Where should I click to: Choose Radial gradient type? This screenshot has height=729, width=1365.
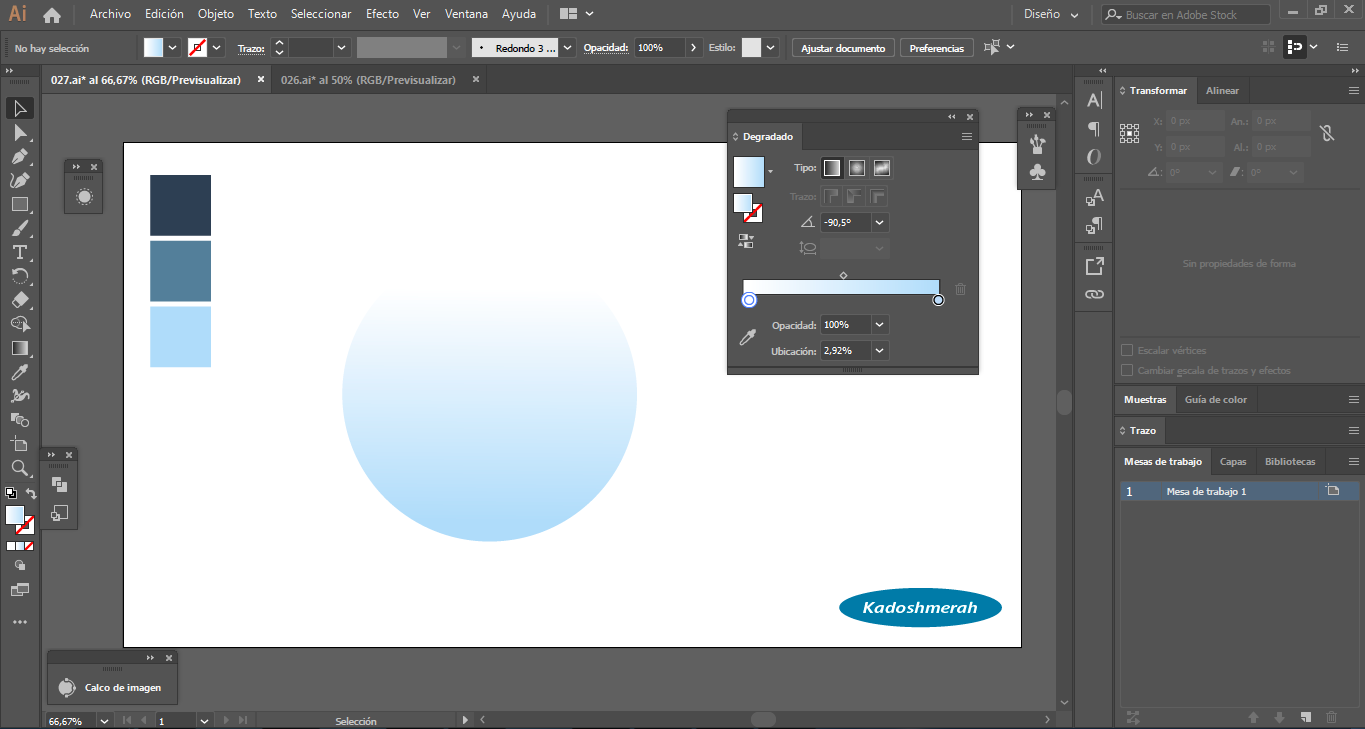tap(857, 168)
